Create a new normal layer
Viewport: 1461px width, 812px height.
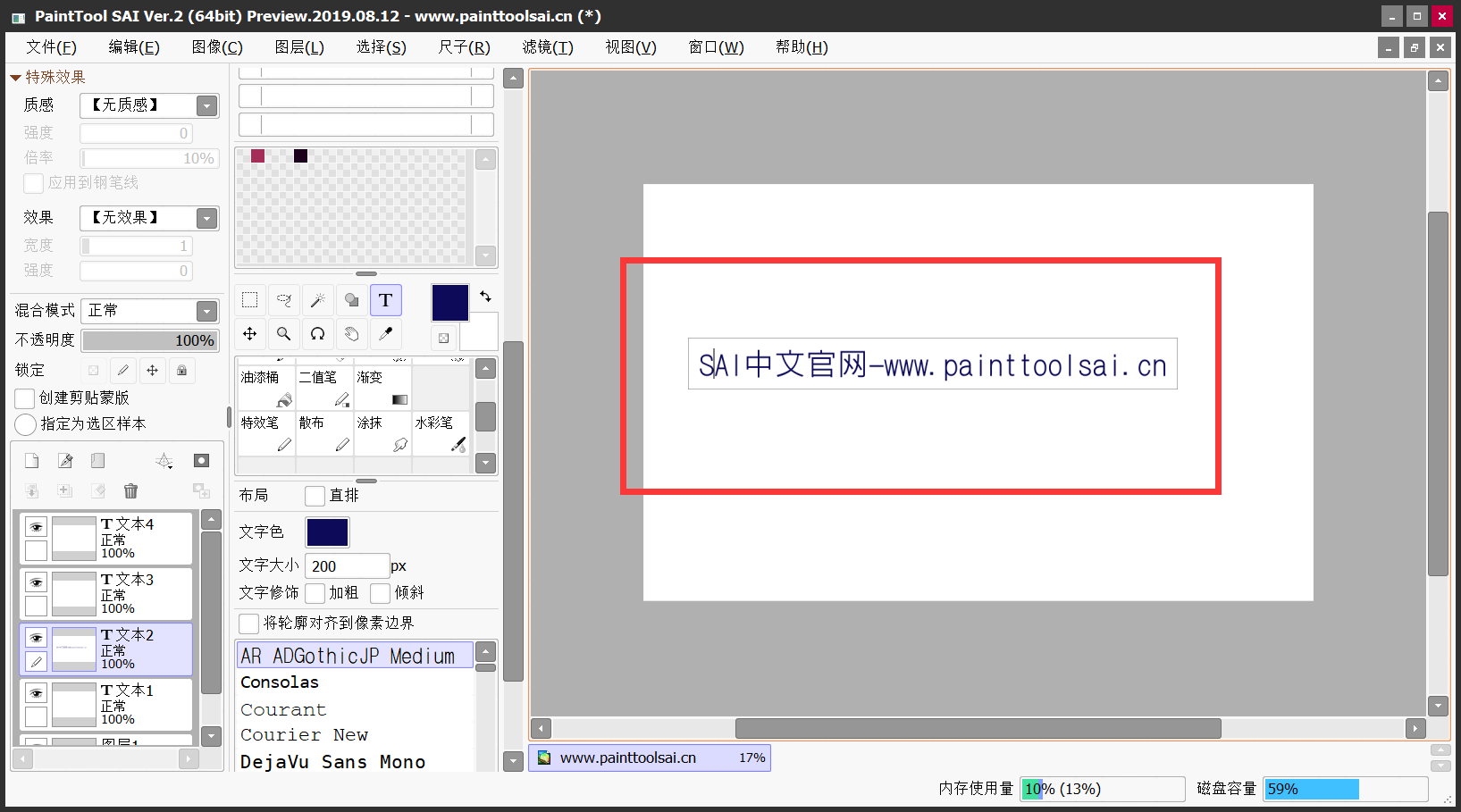point(32,461)
